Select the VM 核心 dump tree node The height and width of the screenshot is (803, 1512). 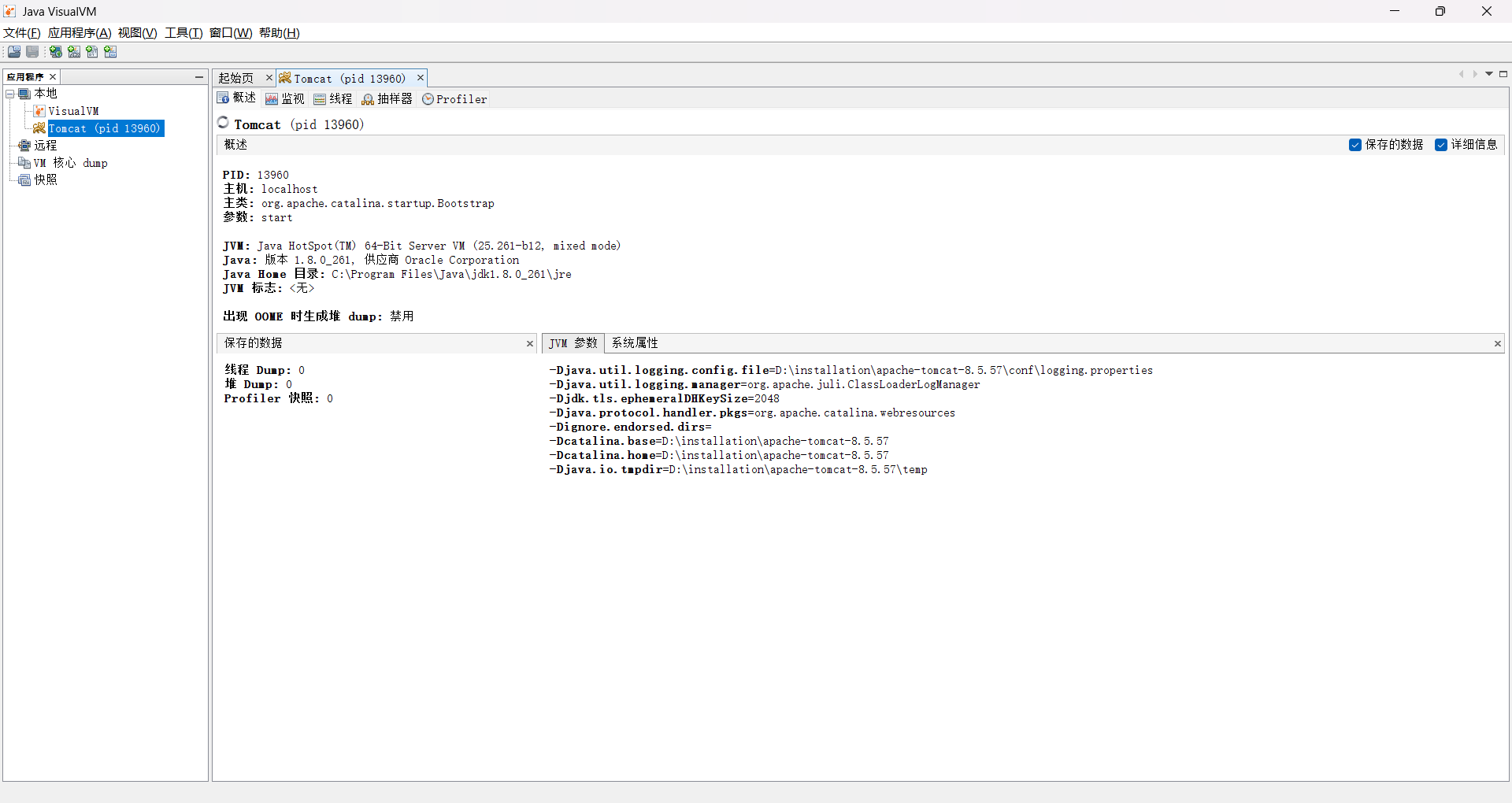click(70, 163)
